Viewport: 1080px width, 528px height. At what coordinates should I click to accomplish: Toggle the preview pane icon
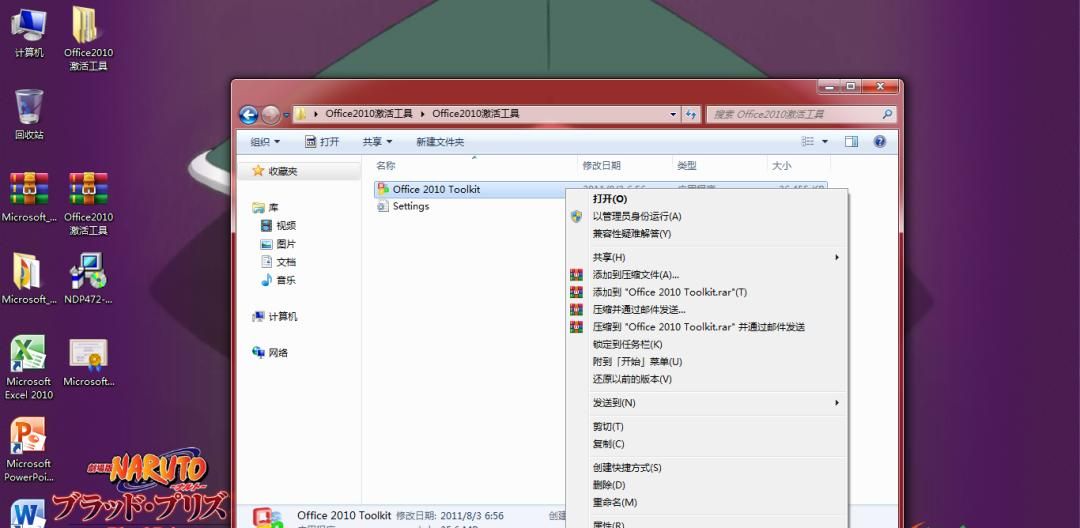851,142
